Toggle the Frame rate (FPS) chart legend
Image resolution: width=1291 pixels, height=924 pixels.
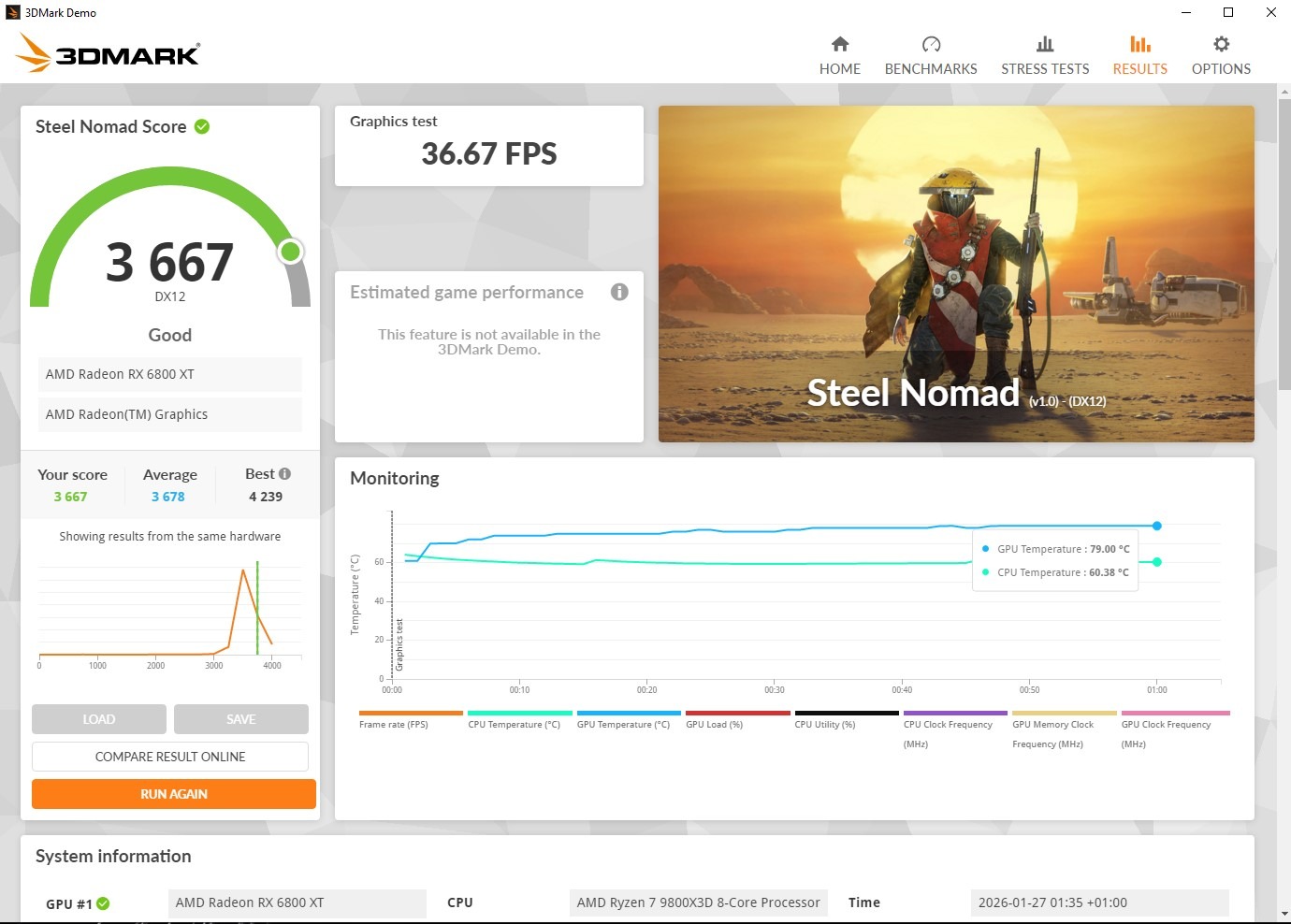tap(411, 719)
